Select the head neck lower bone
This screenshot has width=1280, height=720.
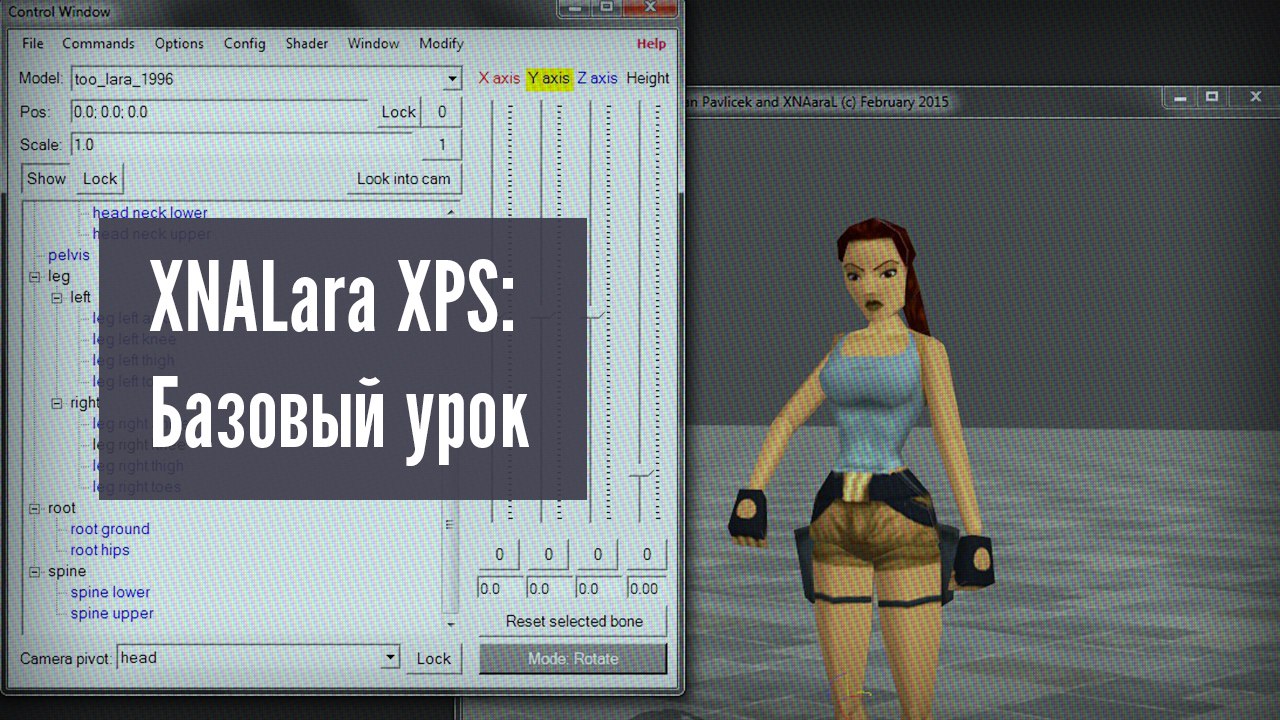pyautogui.click(x=150, y=212)
